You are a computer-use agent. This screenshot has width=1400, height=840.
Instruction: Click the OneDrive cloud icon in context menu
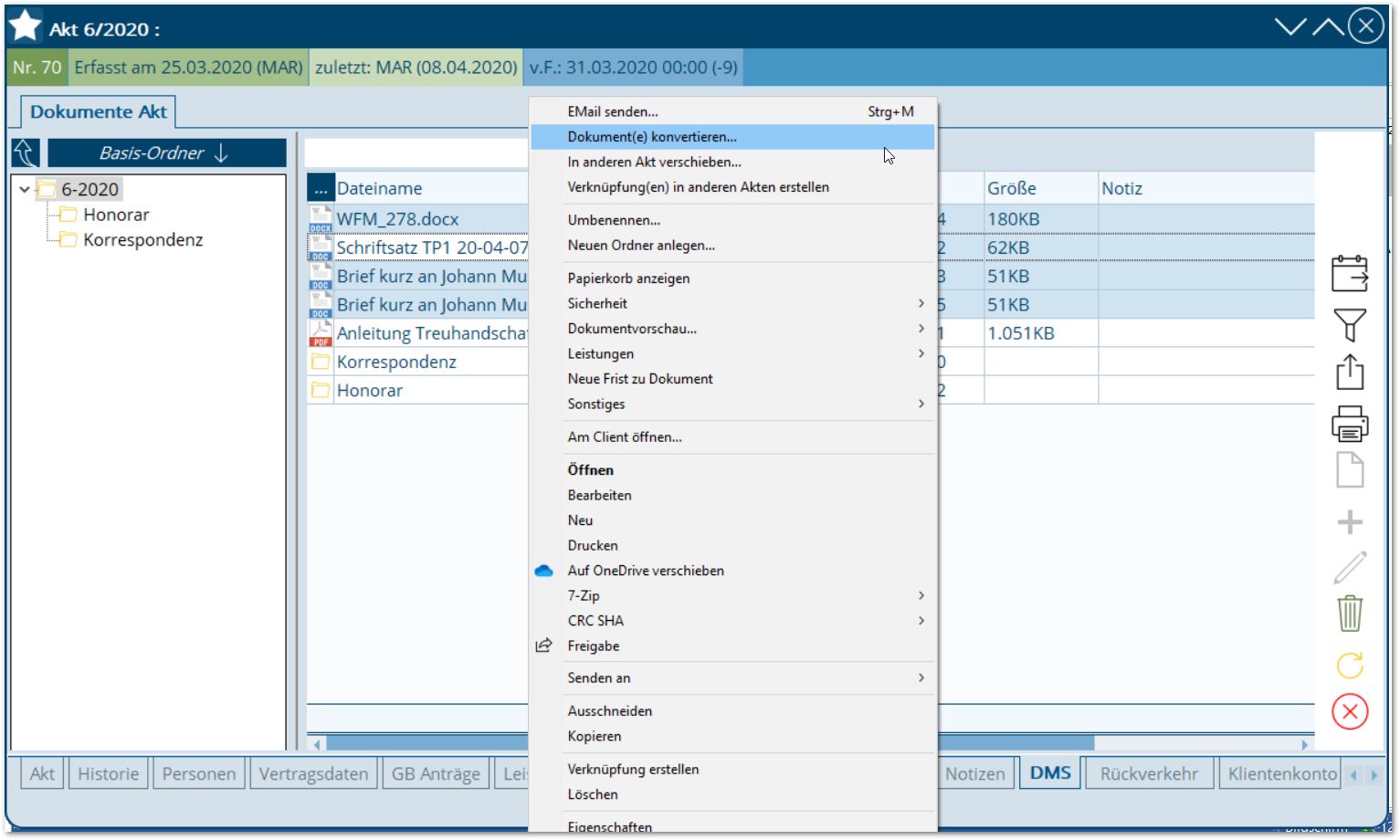point(544,571)
